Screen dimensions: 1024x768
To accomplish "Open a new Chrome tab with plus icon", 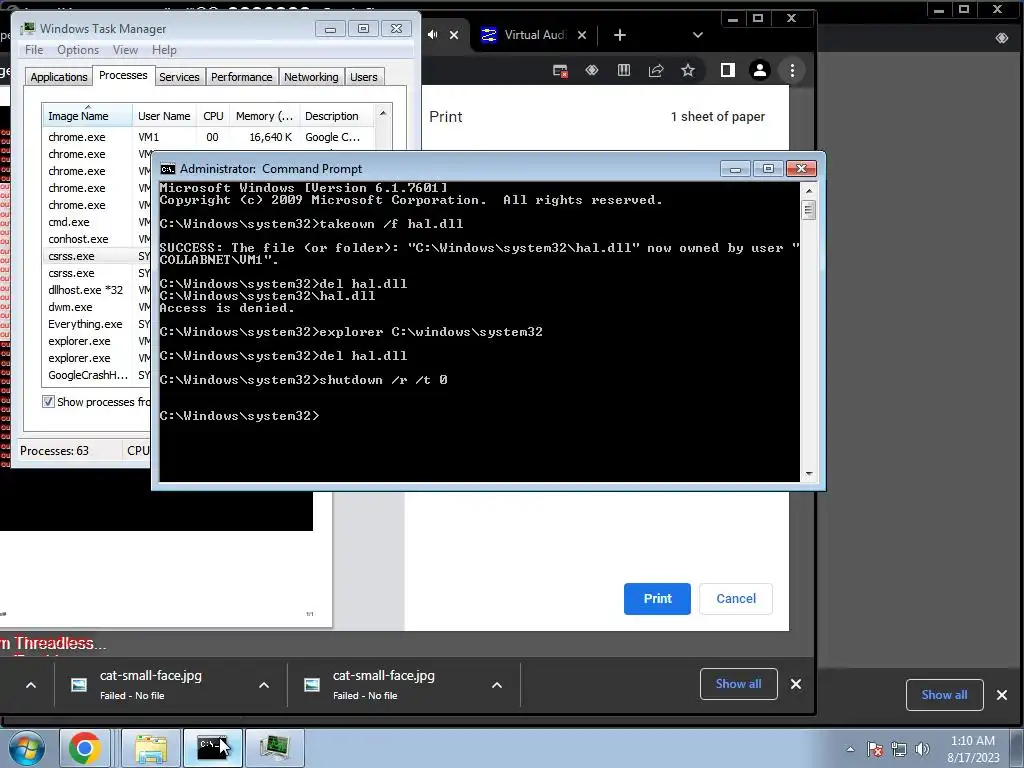I will [x=620, y=35].
